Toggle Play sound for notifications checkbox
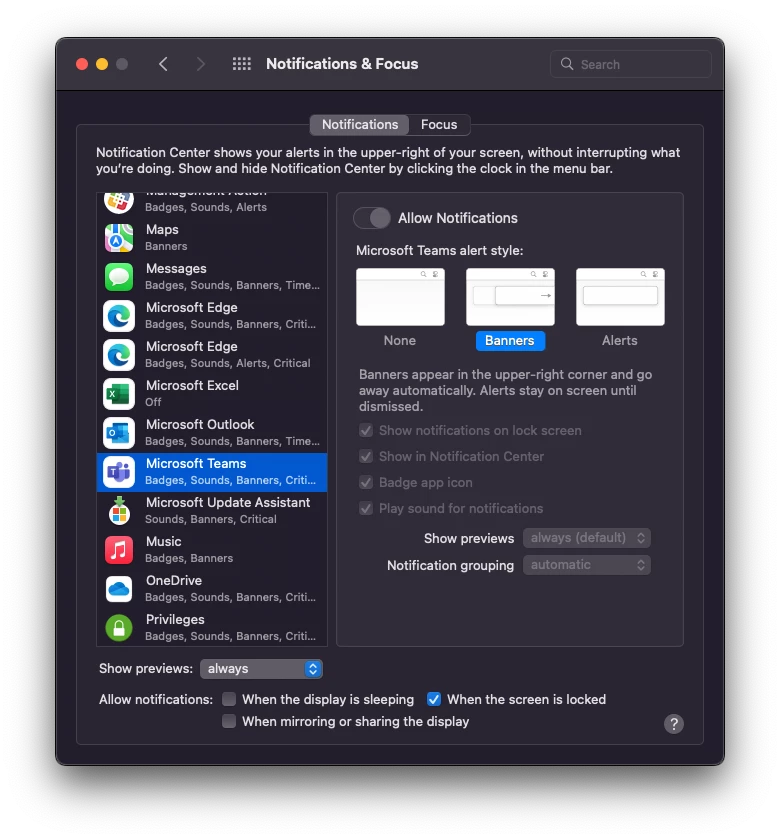Screen dimensions: 780x839 pos(366,508)
